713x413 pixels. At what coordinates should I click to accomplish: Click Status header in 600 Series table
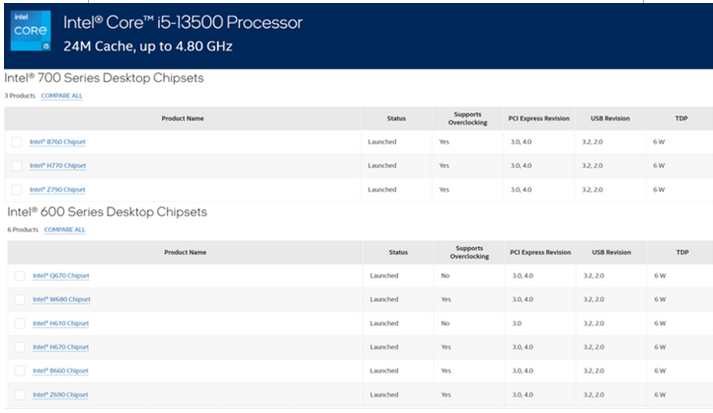(398, 252)
